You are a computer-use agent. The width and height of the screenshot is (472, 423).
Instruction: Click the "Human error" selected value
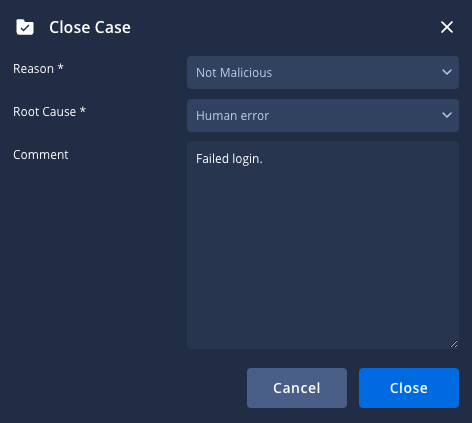[x=232, y=116]
